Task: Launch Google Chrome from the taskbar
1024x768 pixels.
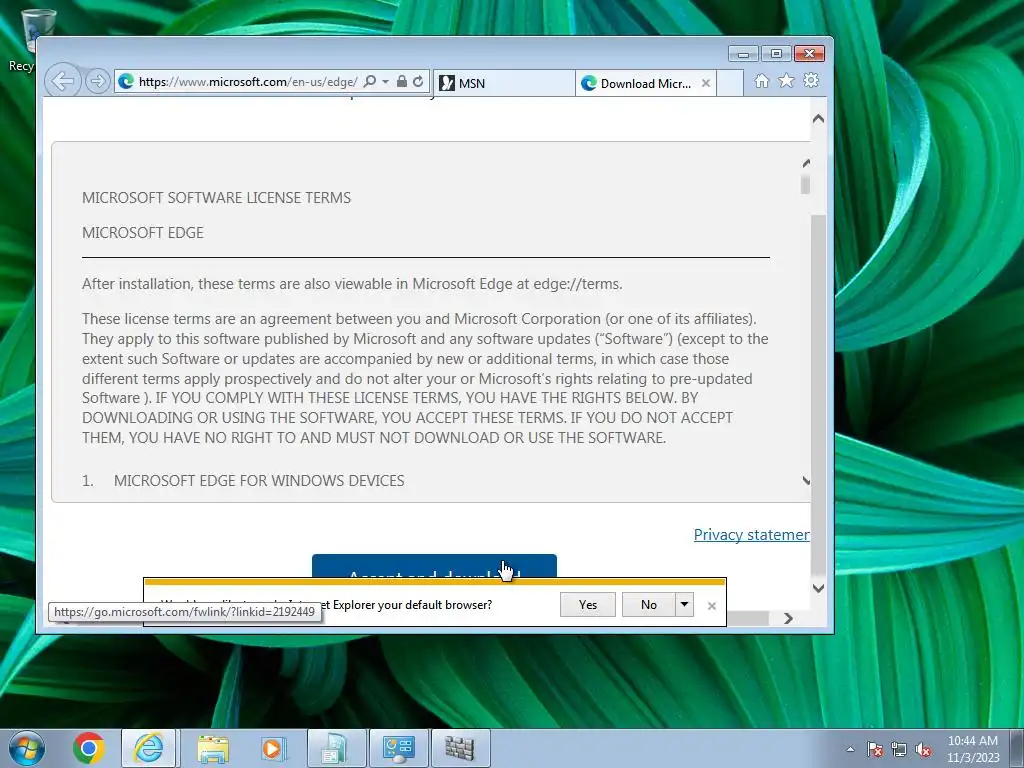Action: click(89, 748)
